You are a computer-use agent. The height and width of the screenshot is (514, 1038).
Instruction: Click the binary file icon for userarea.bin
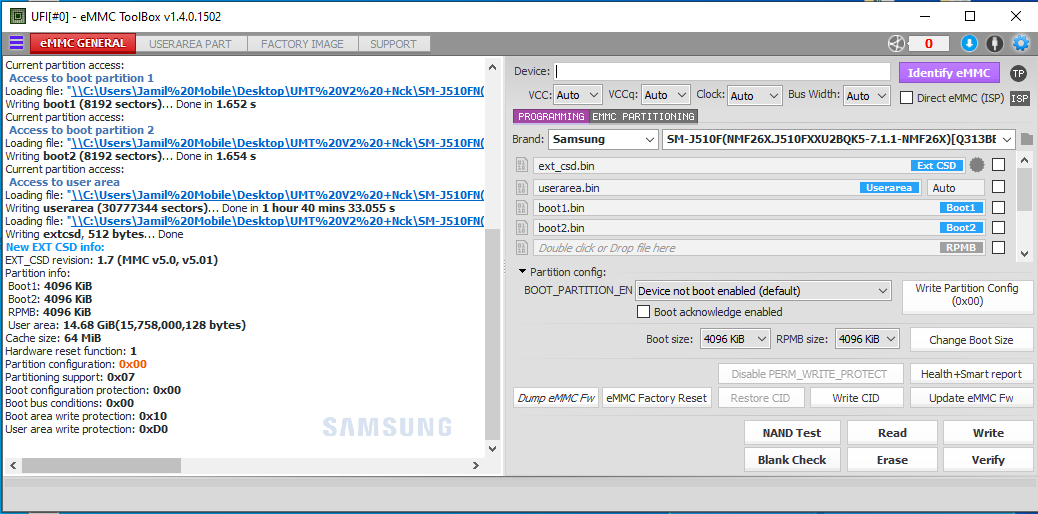click(522, 187)
